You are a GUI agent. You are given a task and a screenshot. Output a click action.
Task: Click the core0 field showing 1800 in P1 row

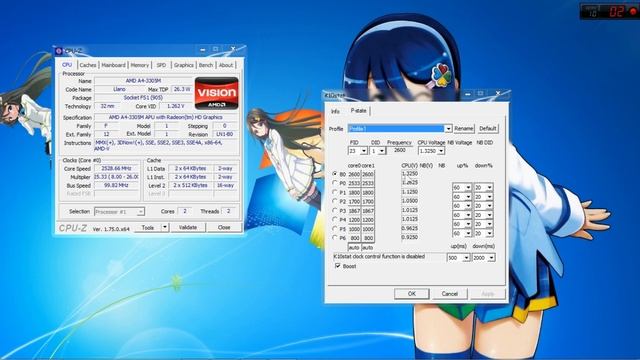pyautogui.click(x=354, y=192)
